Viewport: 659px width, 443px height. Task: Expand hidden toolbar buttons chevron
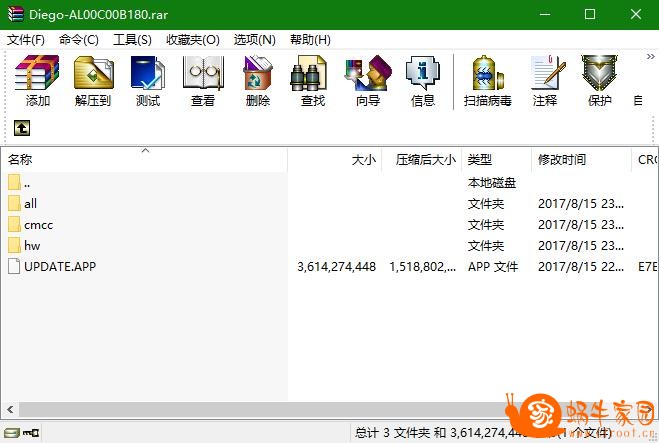[x=650, y=57]
